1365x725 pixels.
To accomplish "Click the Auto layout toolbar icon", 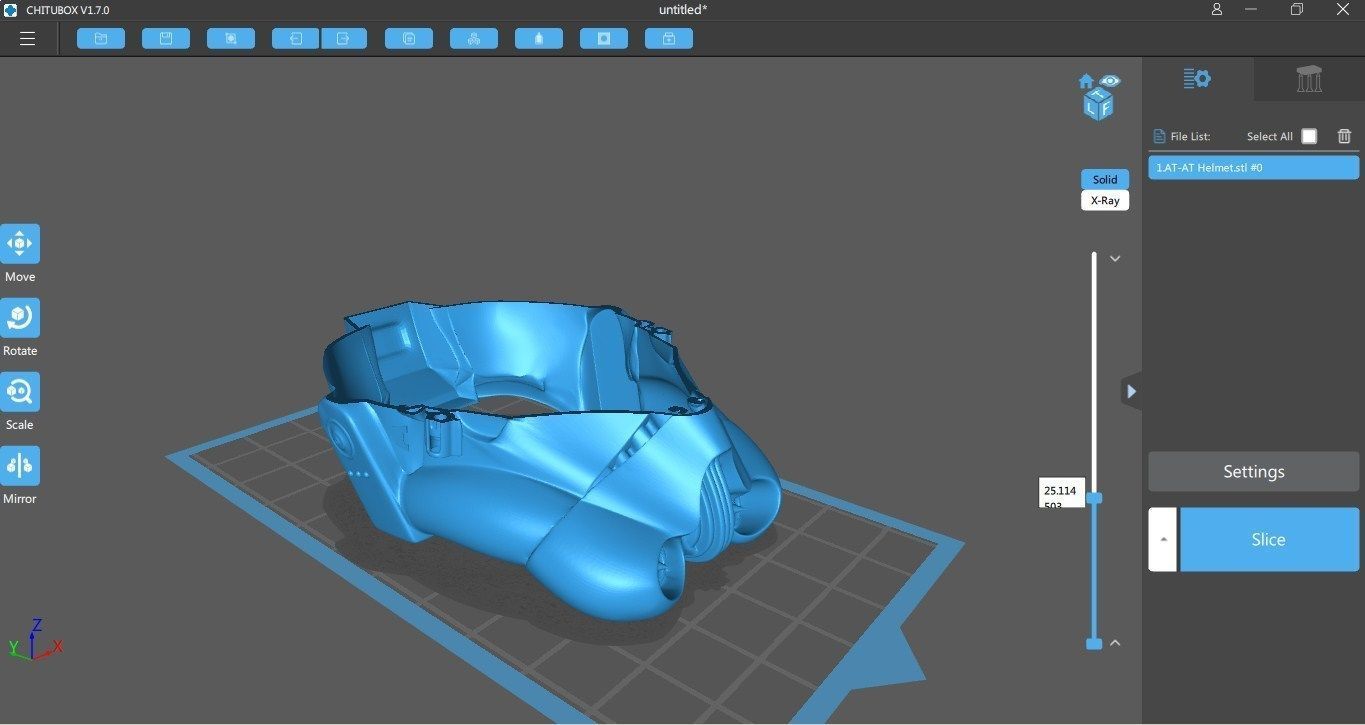I will pos(474,39).
